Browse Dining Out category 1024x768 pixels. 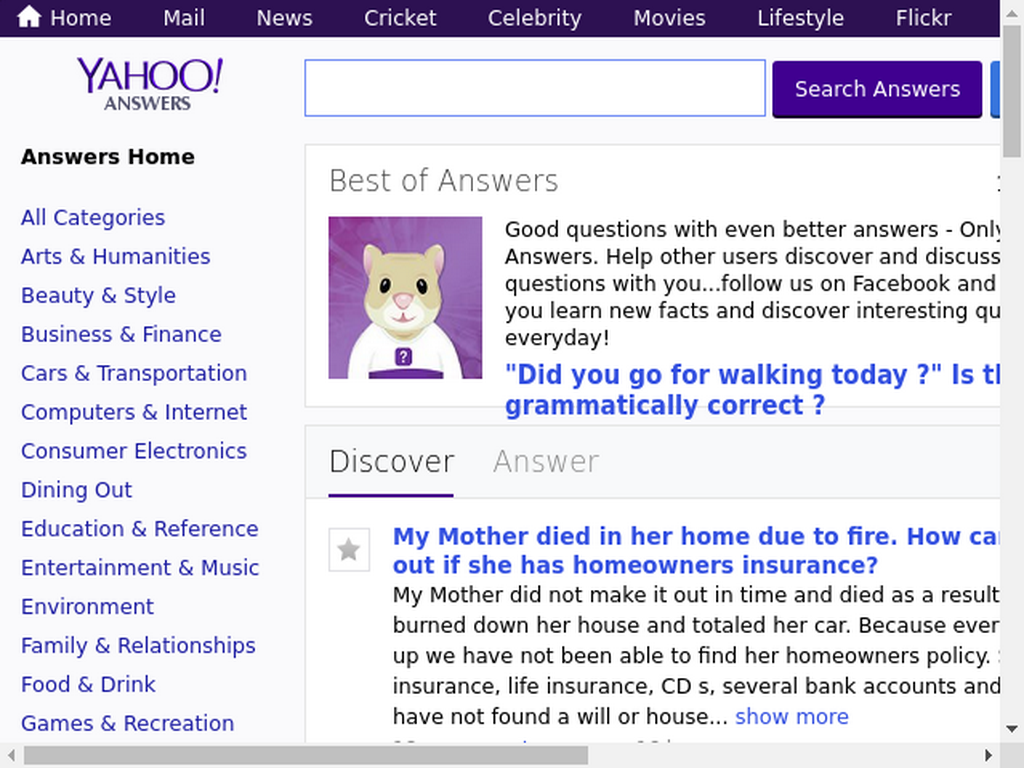[x=76, y=490]
